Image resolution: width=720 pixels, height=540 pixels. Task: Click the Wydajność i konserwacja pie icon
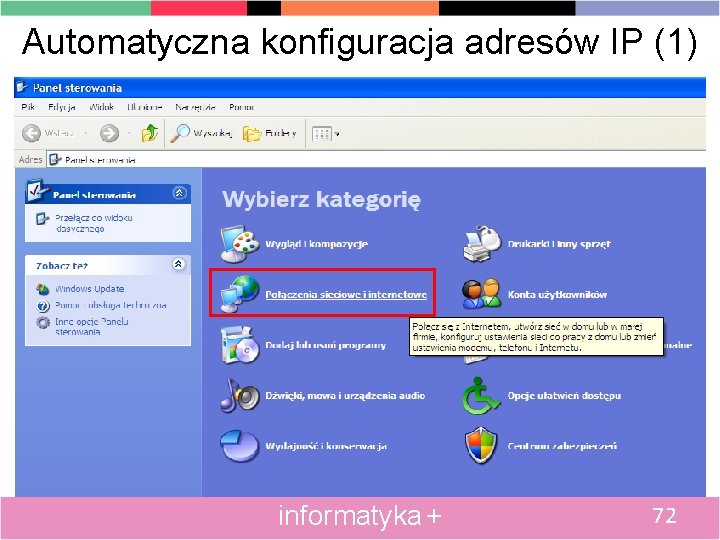239,445
